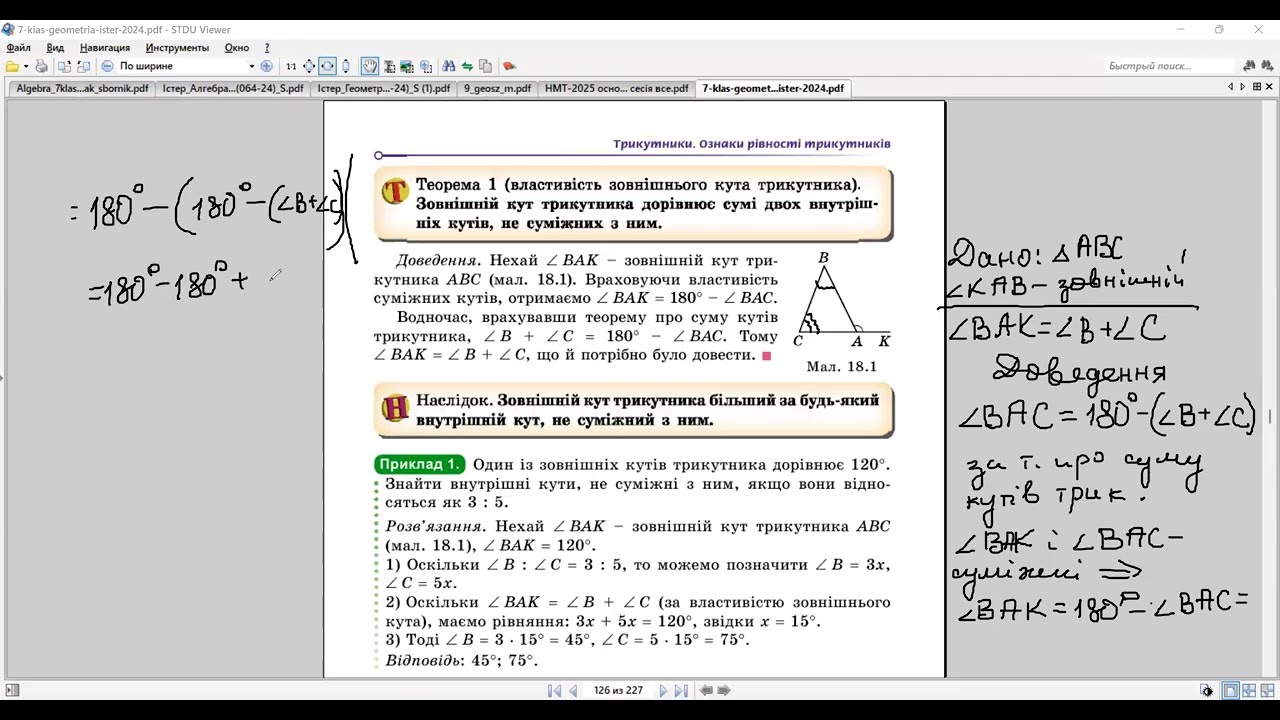The image size is (1280, 720).
Task: Select the Hand tool
Action: click(x=370, y=66)
